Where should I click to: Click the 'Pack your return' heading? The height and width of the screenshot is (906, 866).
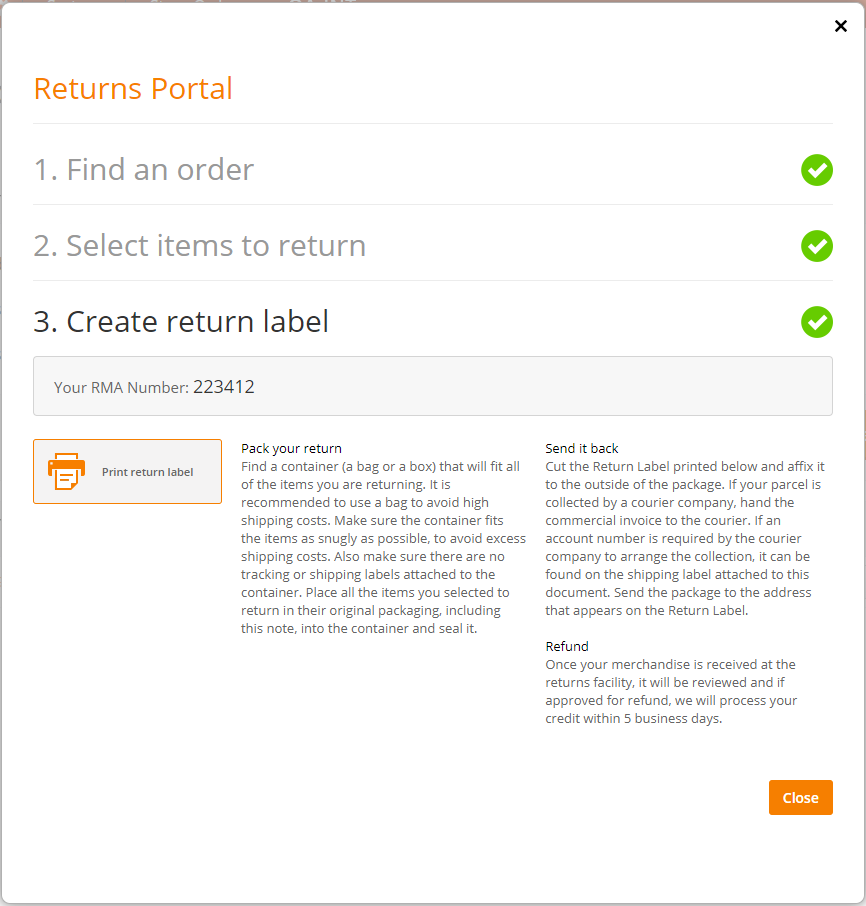tap(291, 448)
